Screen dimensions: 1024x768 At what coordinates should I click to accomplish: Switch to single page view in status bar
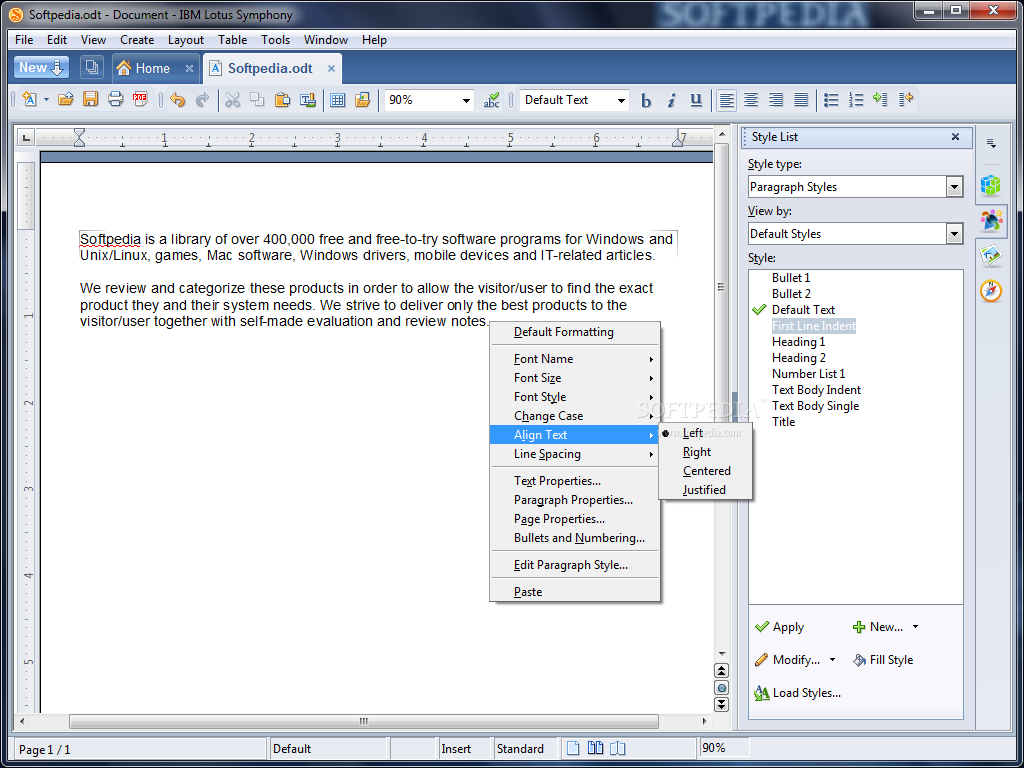[573, 748]
